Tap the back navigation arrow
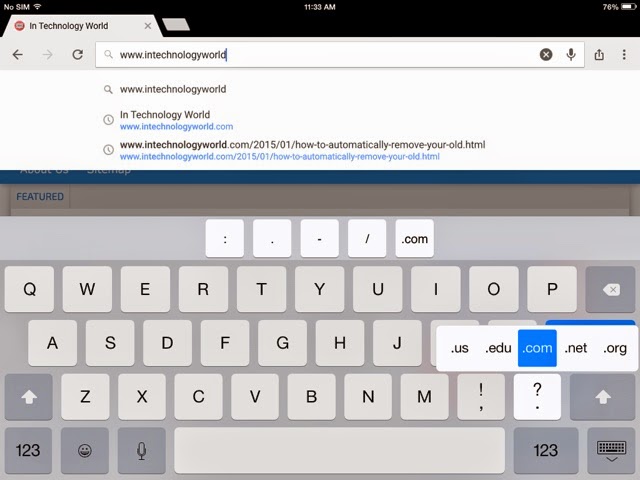640x480 pixels. click(x=18, y=55)
